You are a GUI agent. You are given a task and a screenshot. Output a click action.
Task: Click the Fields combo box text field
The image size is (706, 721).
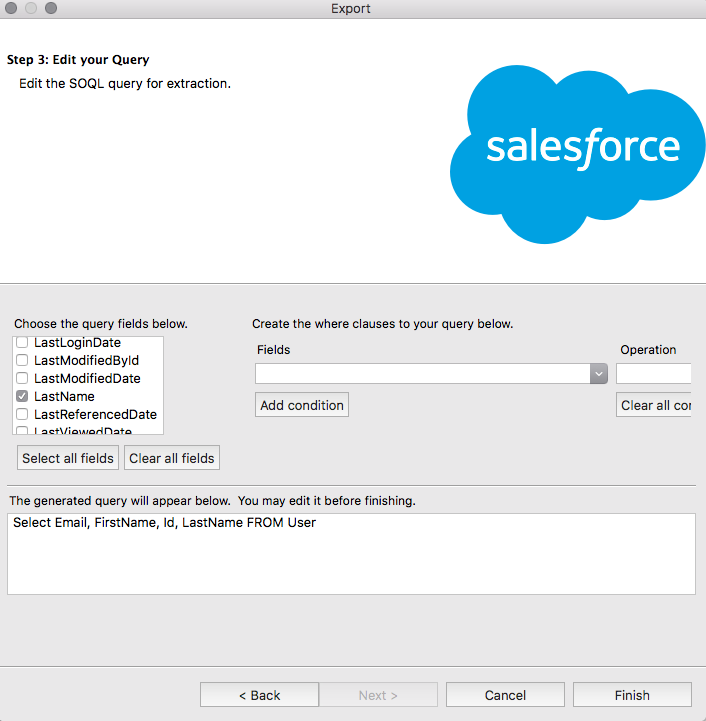point(423,373)
